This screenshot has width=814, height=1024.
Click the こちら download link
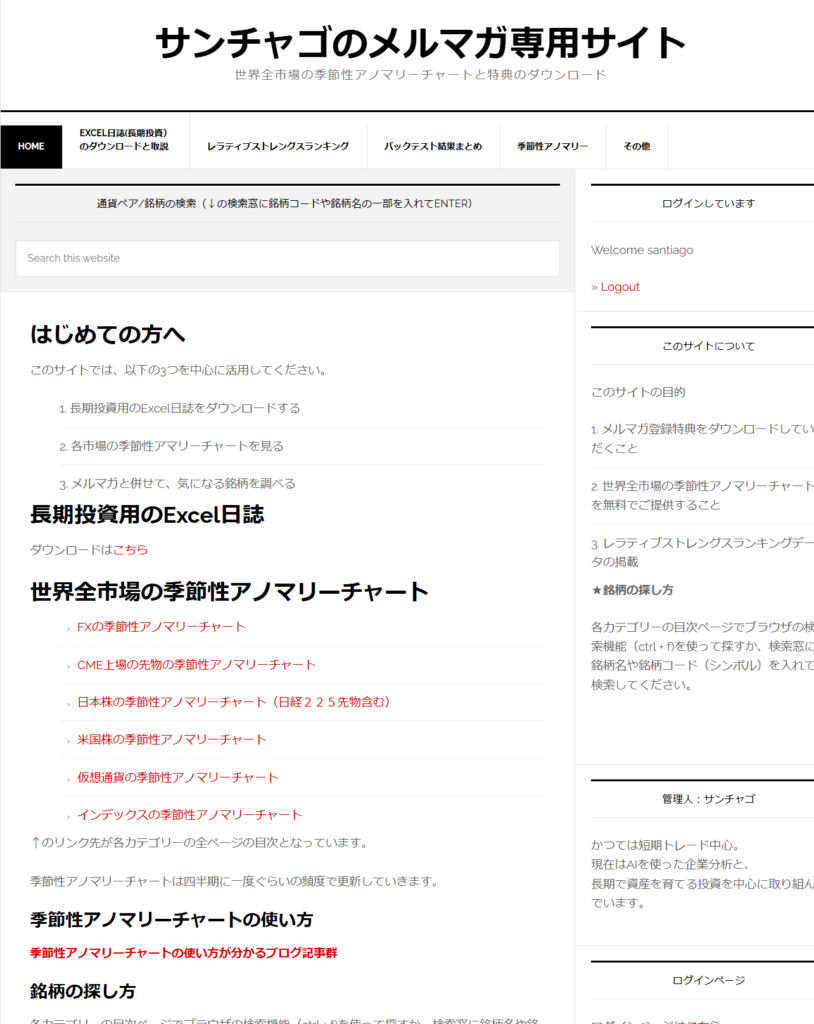coord(134,549)
